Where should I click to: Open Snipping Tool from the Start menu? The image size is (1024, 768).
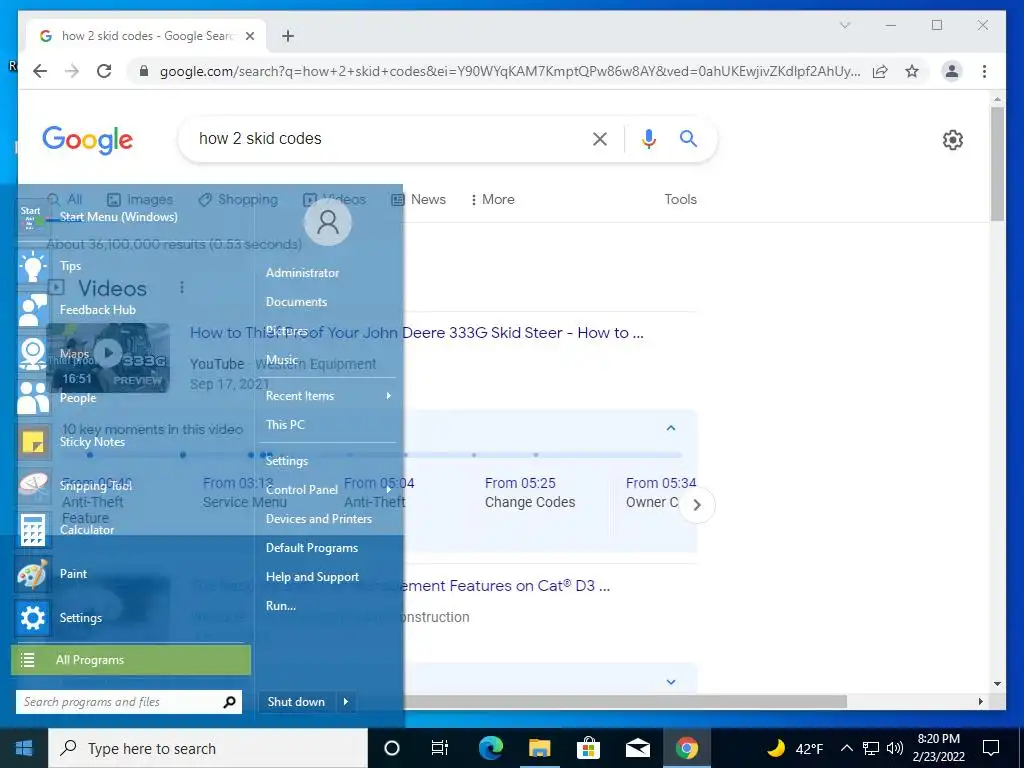click(x=33, y=486)
